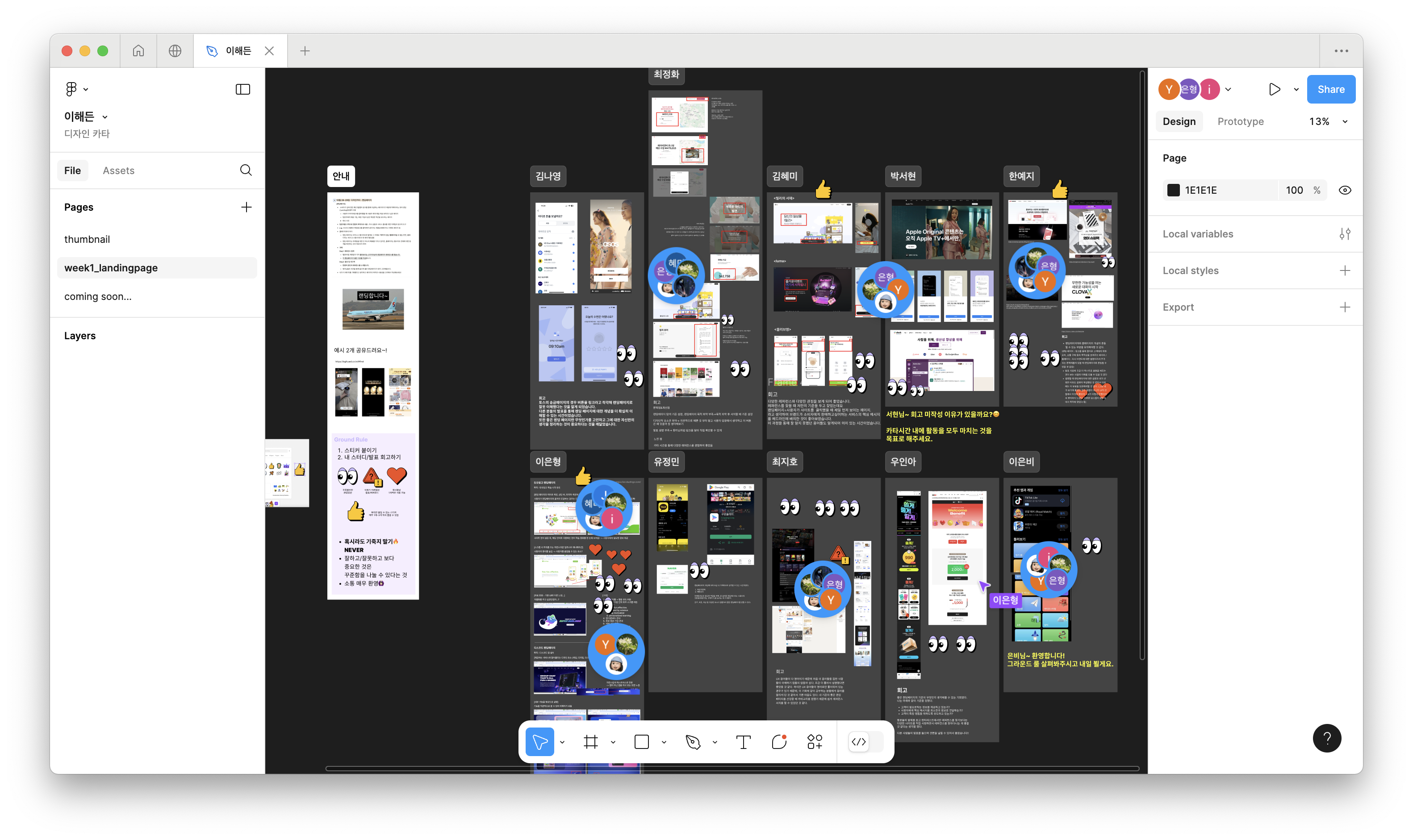
Task: Open the Figma main menu icon
Action: click(x=72, y=89)
